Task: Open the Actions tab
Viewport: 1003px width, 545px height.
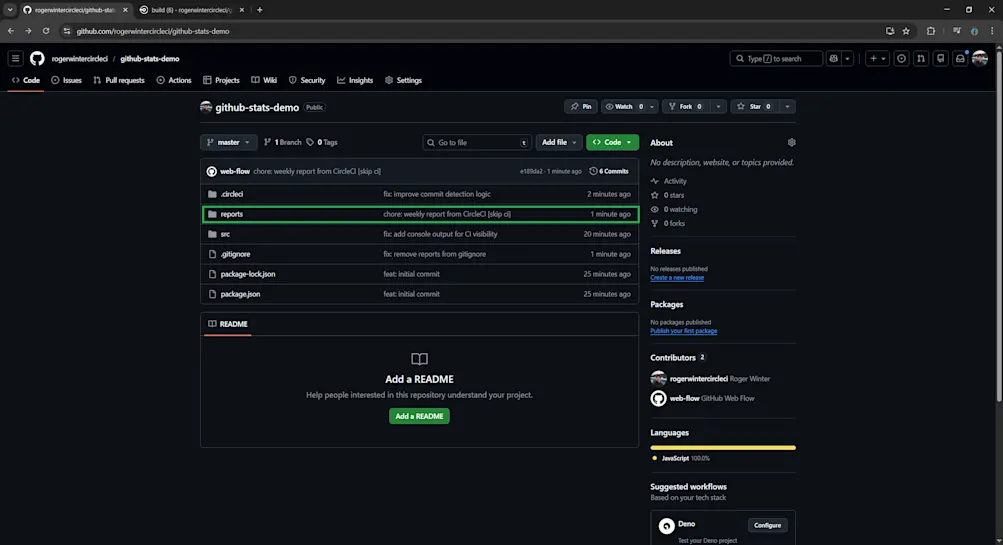Action: click(174, 80)
